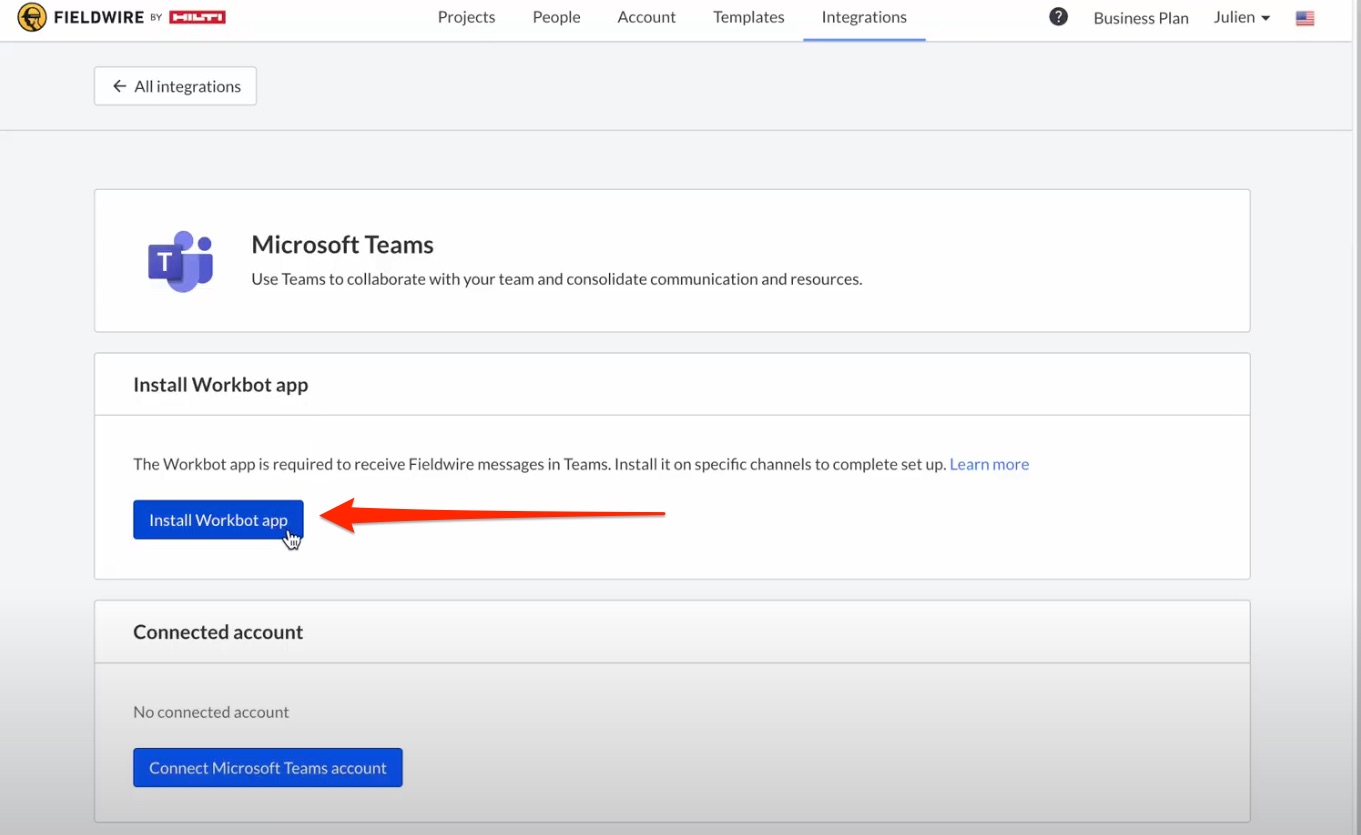Viewport: 1361px width, 835px height.
Task: Open the Templates tab
Action: tap(748, 17)
